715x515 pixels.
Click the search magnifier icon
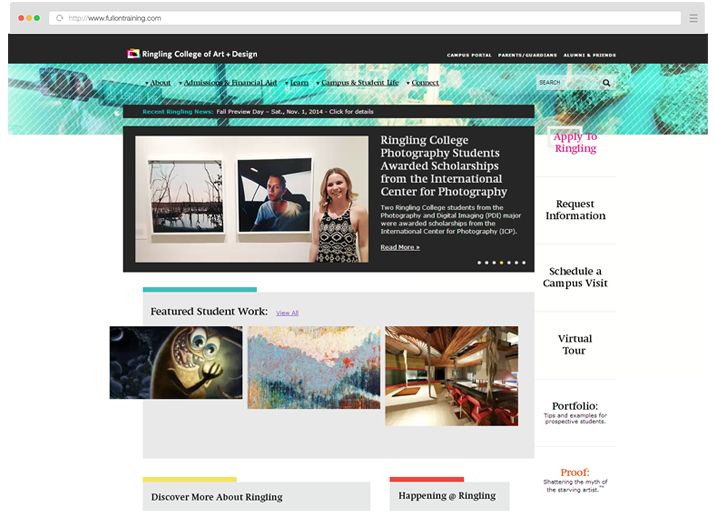pos(606,83)
